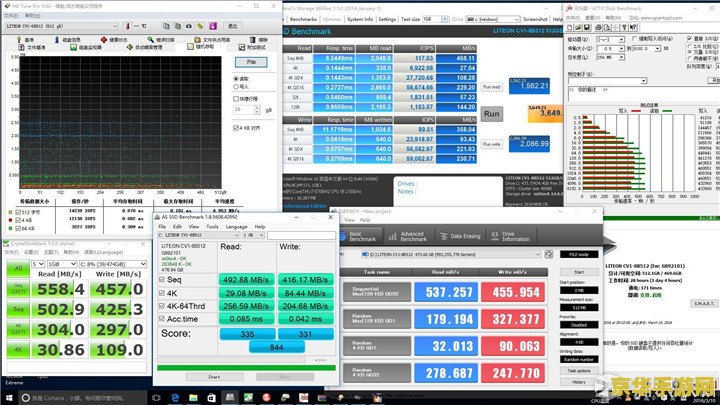Click the red round app icon on taskbar
The width and height of the screenshot is (720, 405).
coord(267,398)
